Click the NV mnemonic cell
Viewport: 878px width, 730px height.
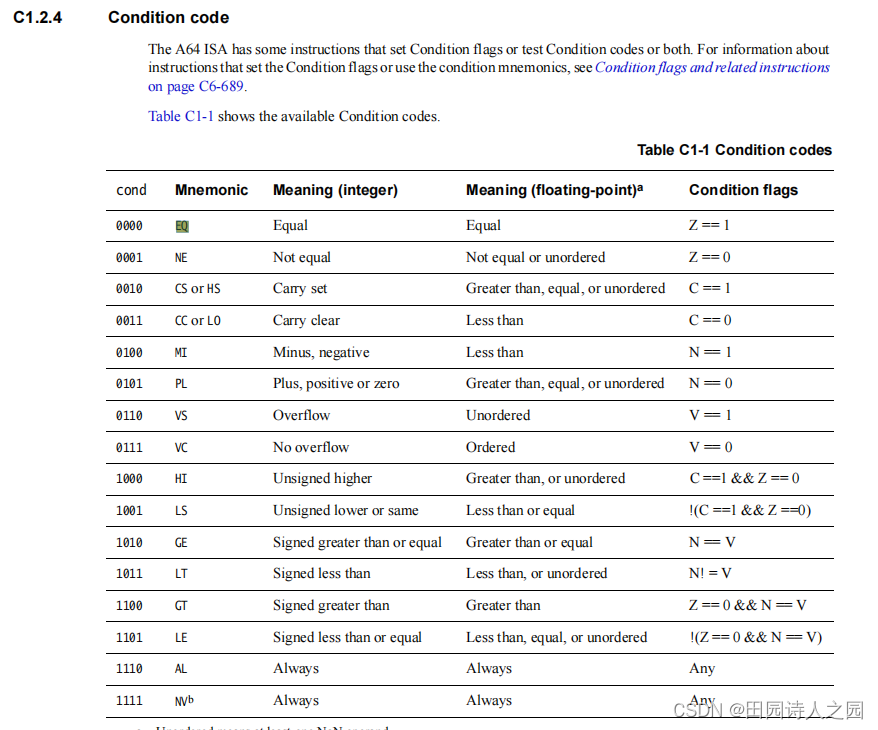coord(184,700)
